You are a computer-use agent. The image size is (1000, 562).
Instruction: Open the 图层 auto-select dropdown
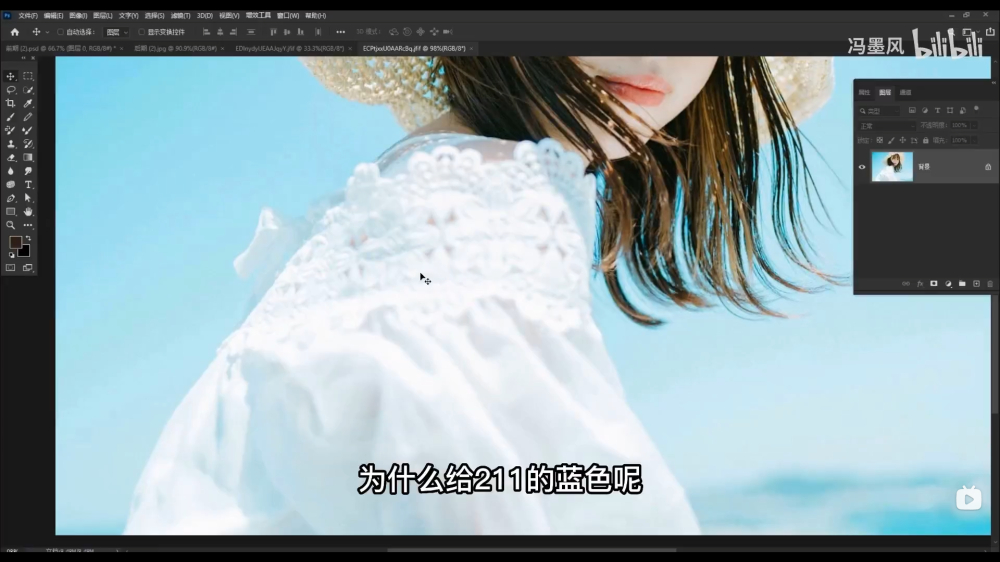coord(117,32)
